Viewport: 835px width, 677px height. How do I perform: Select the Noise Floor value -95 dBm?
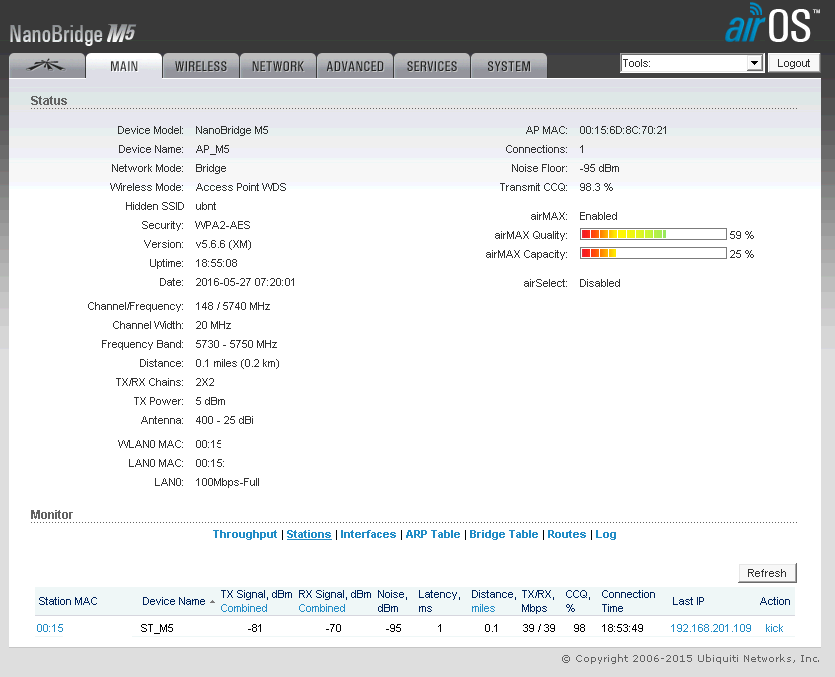point(599,168)
